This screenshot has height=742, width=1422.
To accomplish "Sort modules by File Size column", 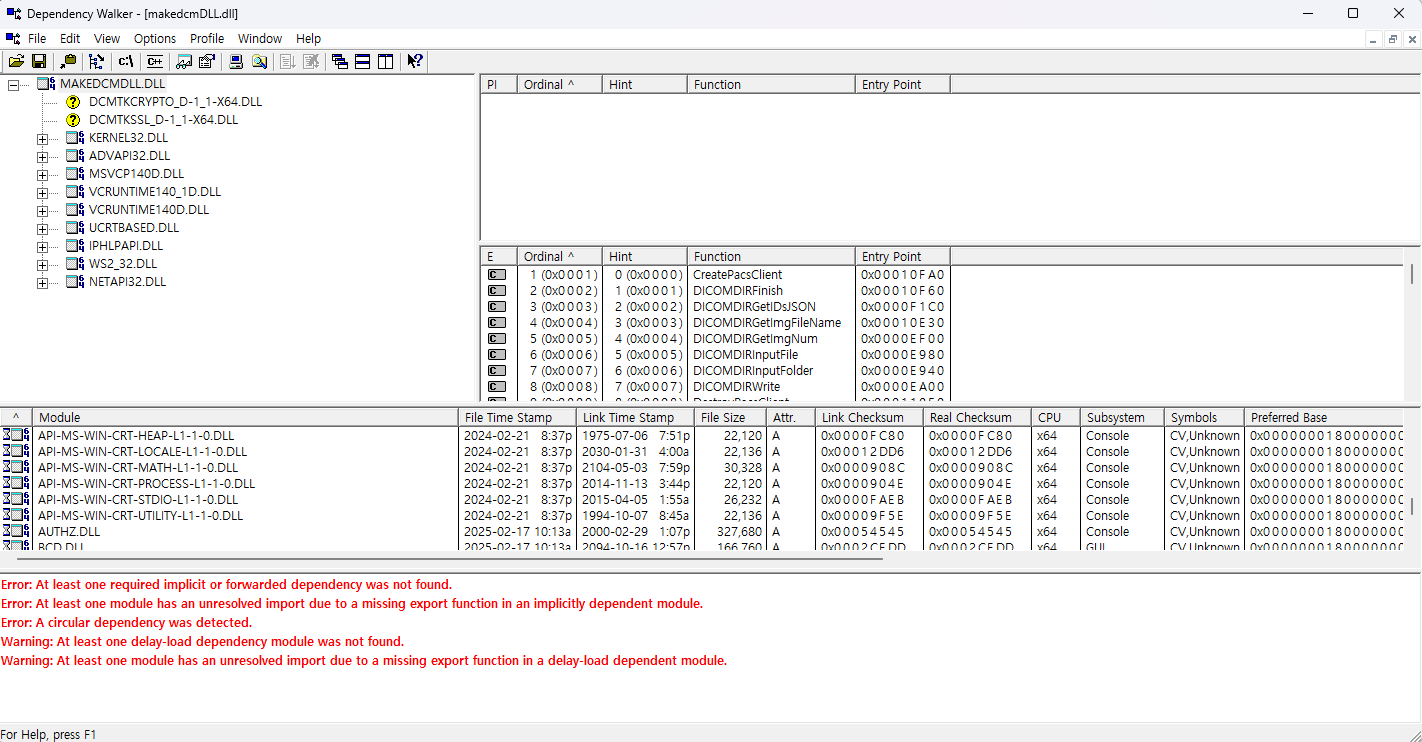I will point(729,417).
